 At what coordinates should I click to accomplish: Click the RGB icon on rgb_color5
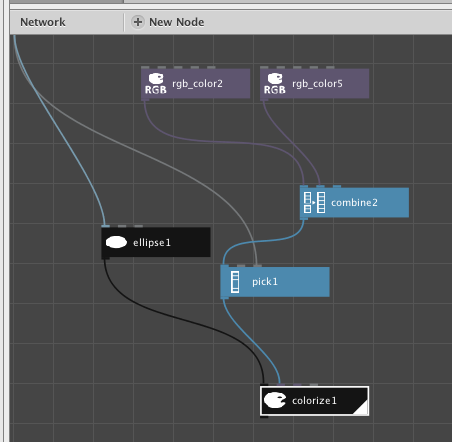pyautogui.click(x=275, y=84)
